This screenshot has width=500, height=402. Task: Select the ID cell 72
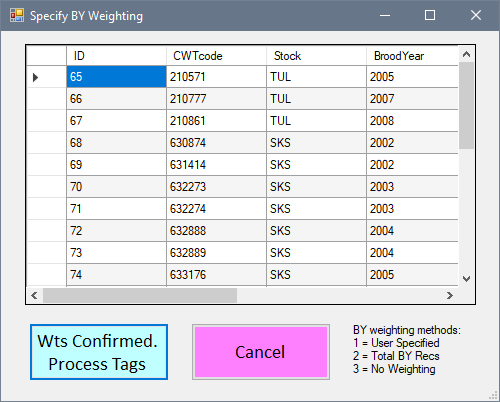pos(116,231)
